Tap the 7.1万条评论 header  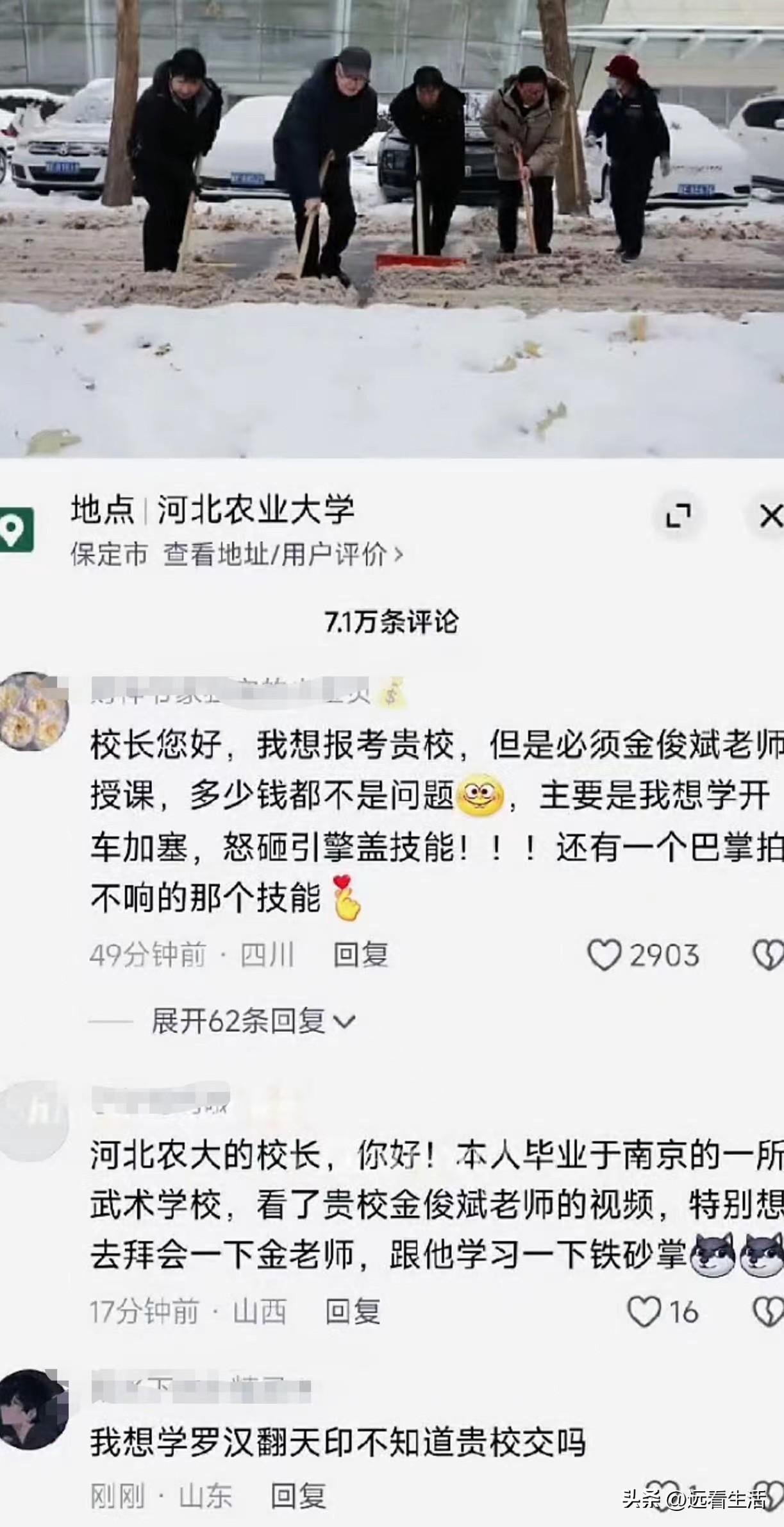click(x=392, y=622)
